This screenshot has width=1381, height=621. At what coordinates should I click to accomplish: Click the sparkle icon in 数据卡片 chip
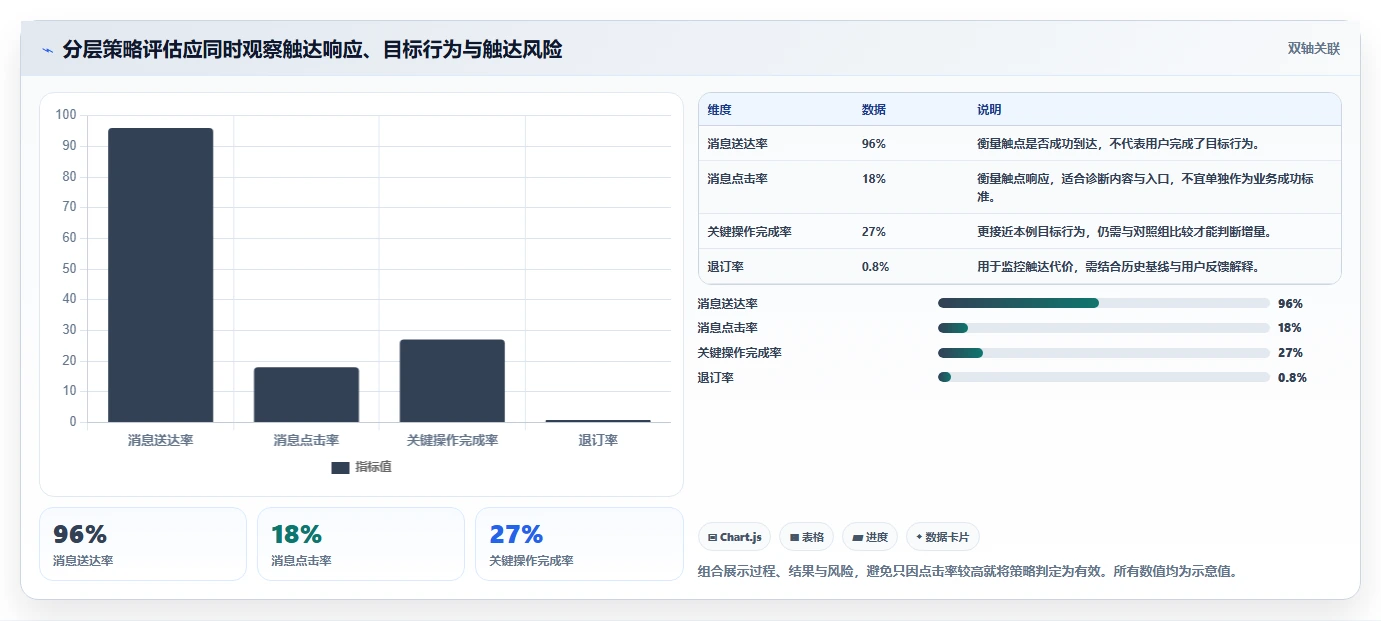[x=919, y=537]
